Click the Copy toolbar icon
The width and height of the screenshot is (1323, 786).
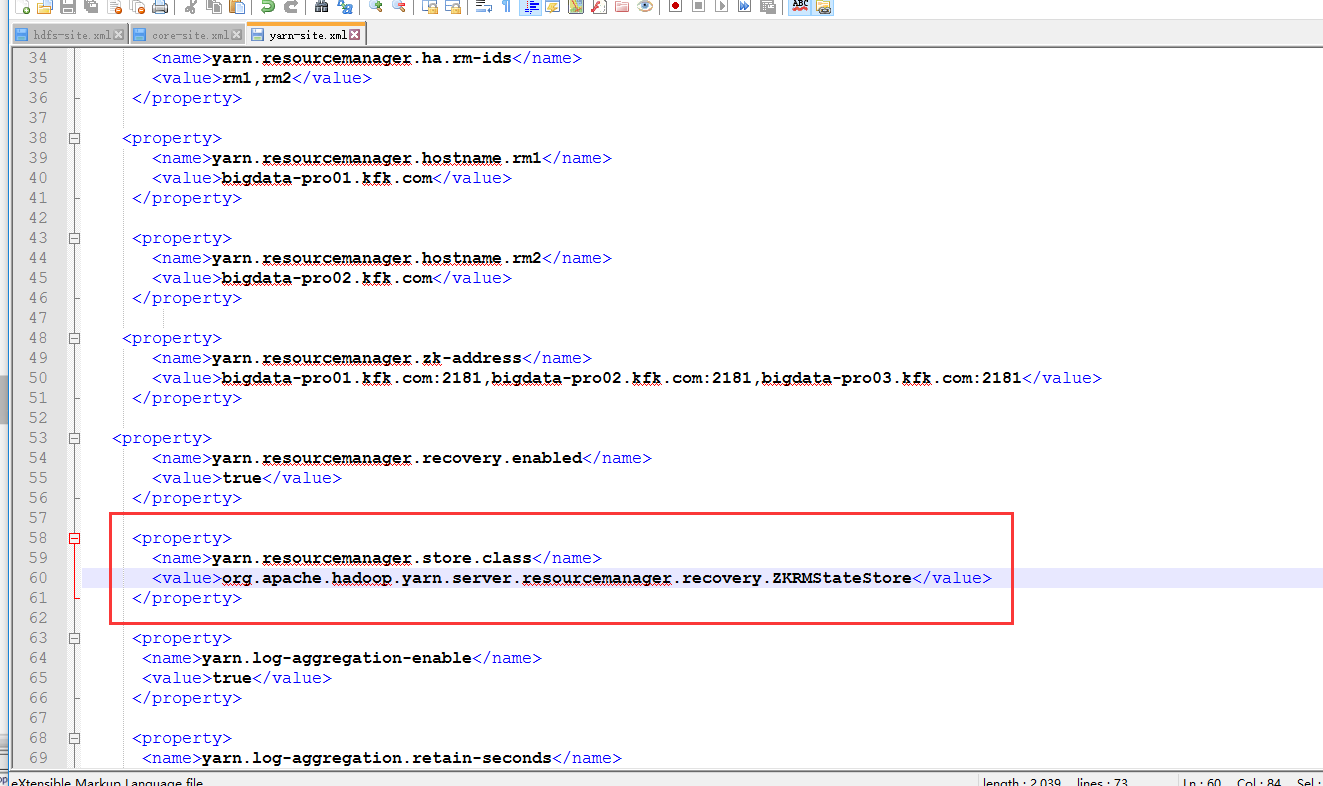(x=213, y=6)
